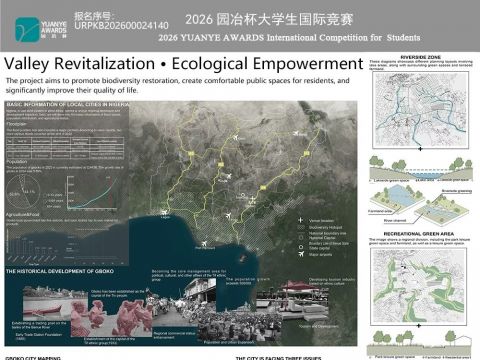This screenshot has width=480, height=360.
Task: Click the registration number 'URPKB202600024140'
Action: (121, 26)
